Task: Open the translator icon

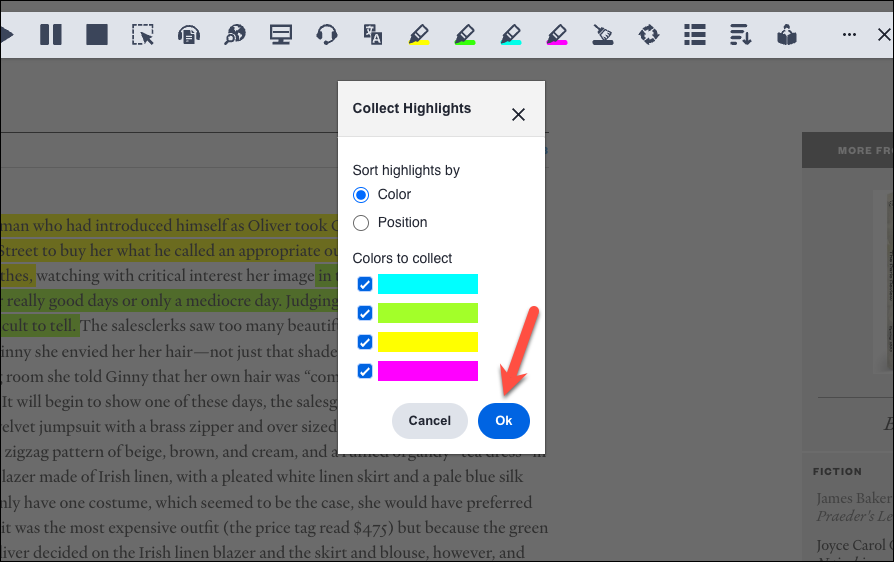Action: tap(373, 35)
